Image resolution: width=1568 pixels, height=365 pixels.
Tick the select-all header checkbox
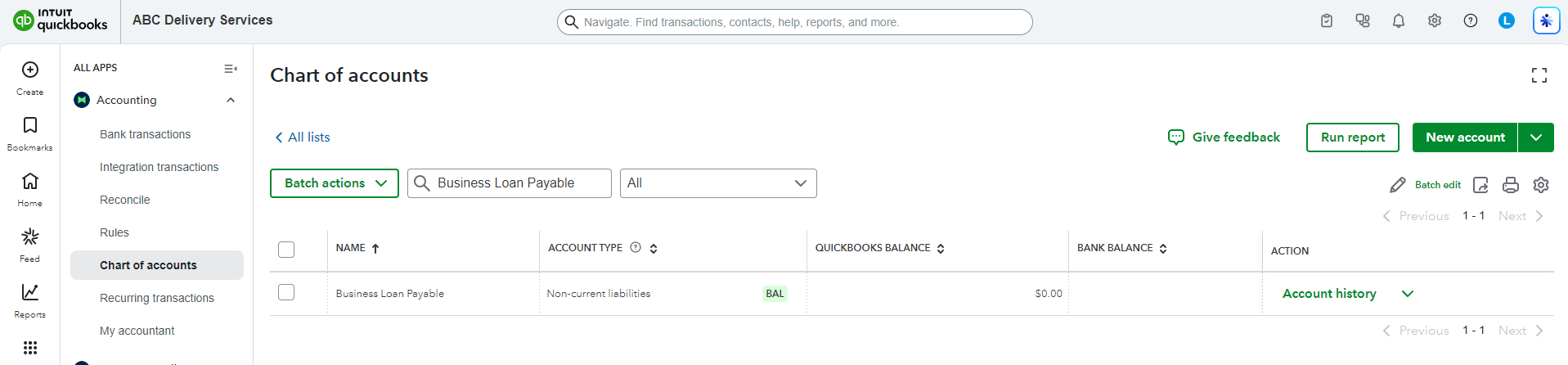tap(286, 250)
